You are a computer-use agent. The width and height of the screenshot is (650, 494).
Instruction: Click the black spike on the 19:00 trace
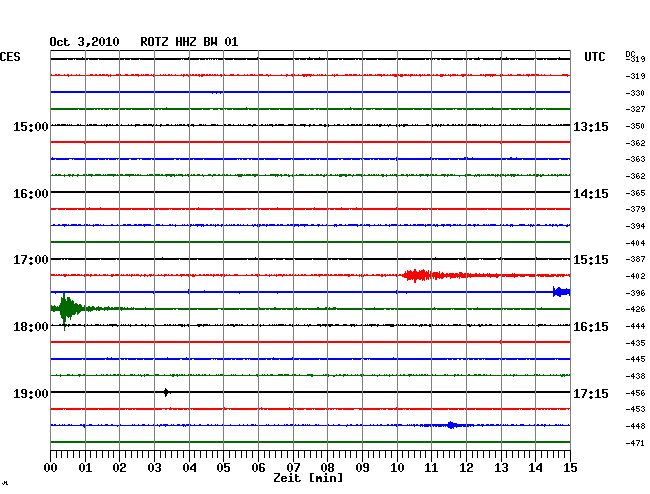(x=166, y=392)
